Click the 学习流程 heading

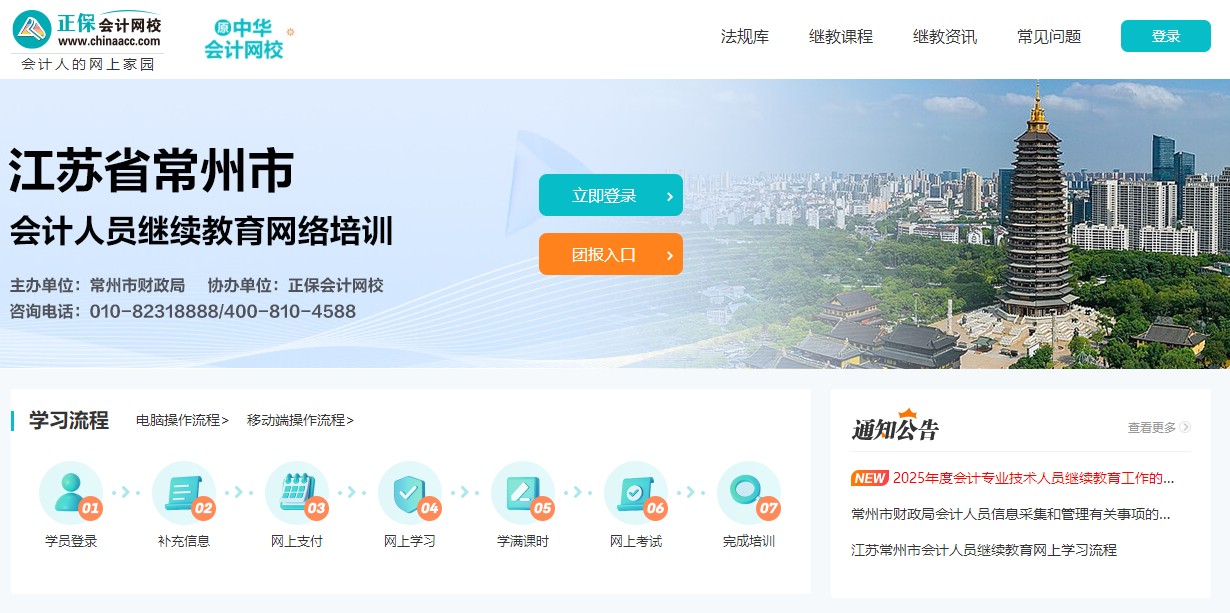[x=68, y=420]
